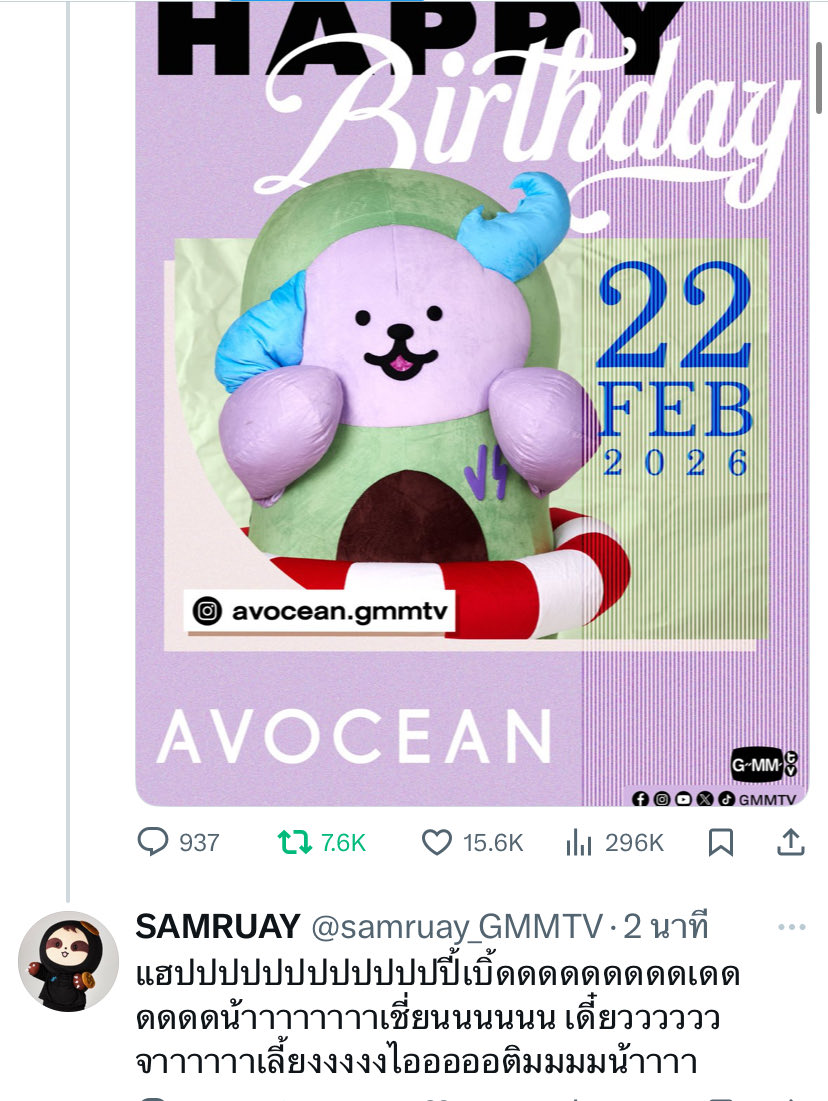Click the AVOCEAN title text in the poster
Screen dimensions: 828x1101
pos(354,737)
